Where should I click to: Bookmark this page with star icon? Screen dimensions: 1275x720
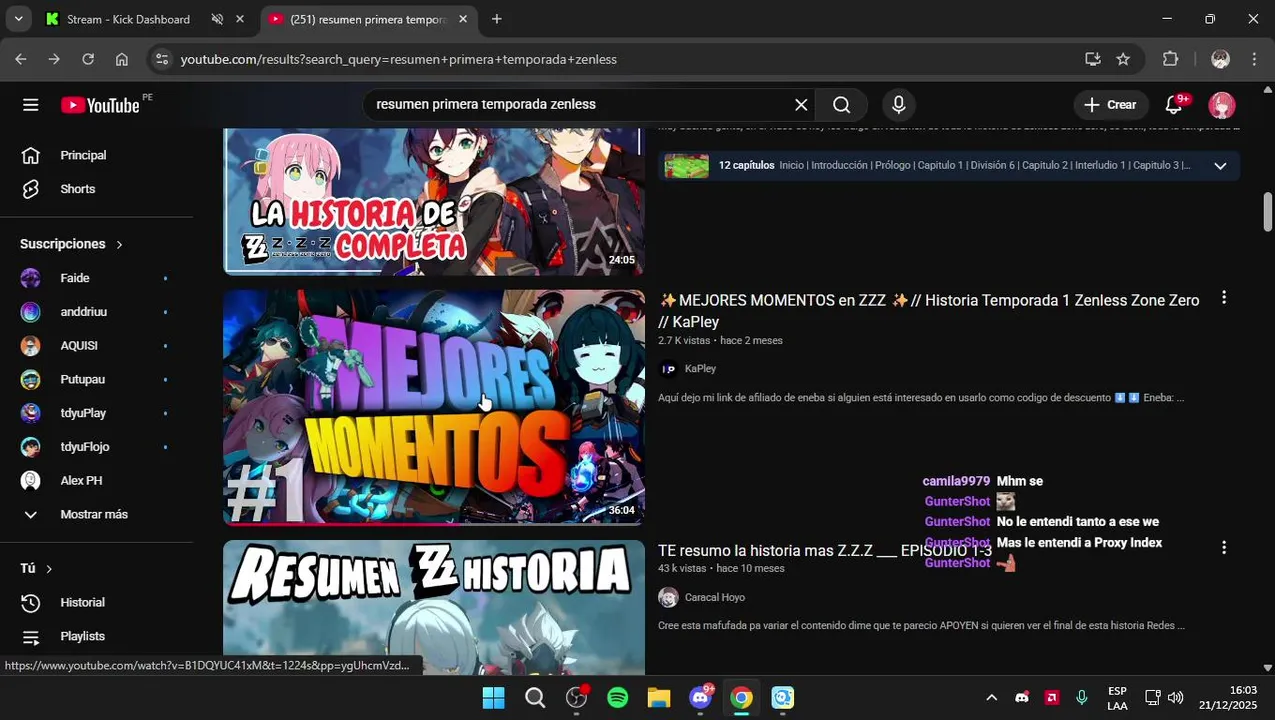point(1123,59)
